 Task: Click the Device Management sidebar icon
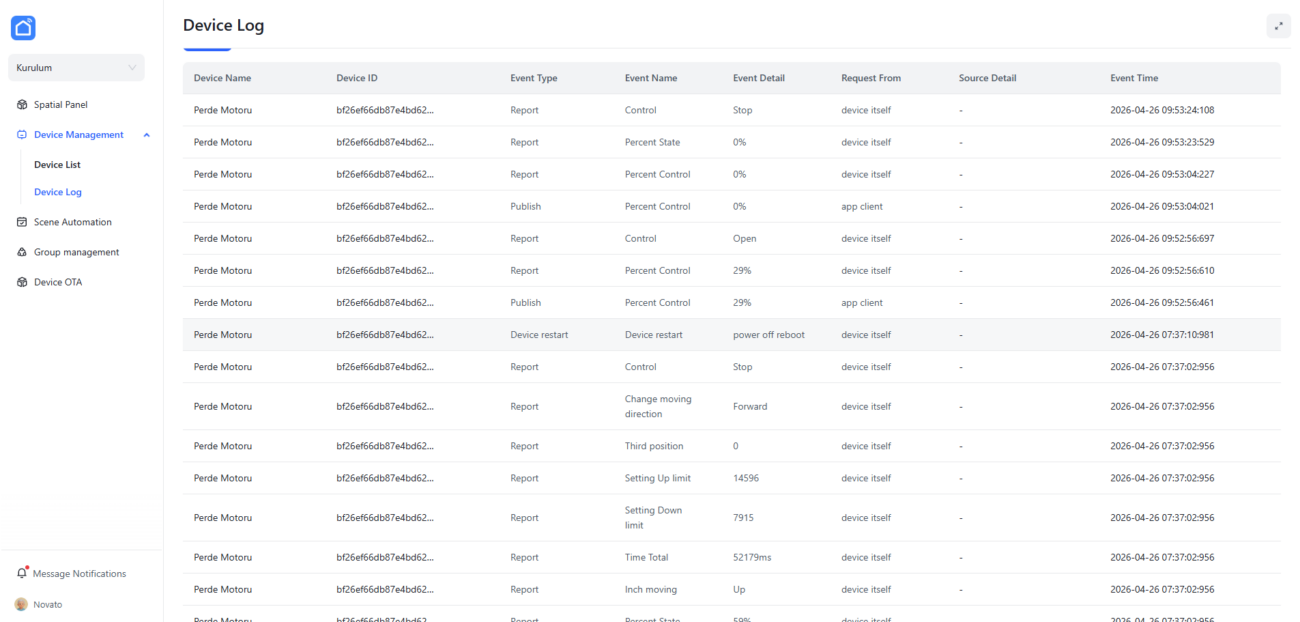[22, 135]
